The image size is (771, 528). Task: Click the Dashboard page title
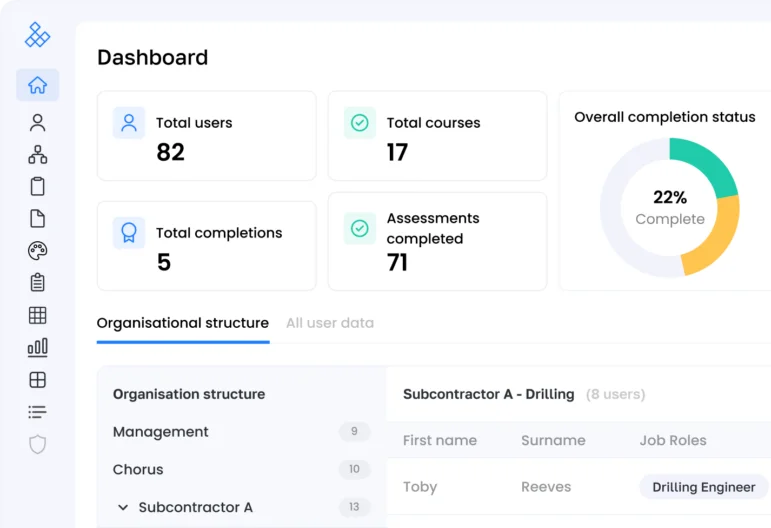point(152,58)
